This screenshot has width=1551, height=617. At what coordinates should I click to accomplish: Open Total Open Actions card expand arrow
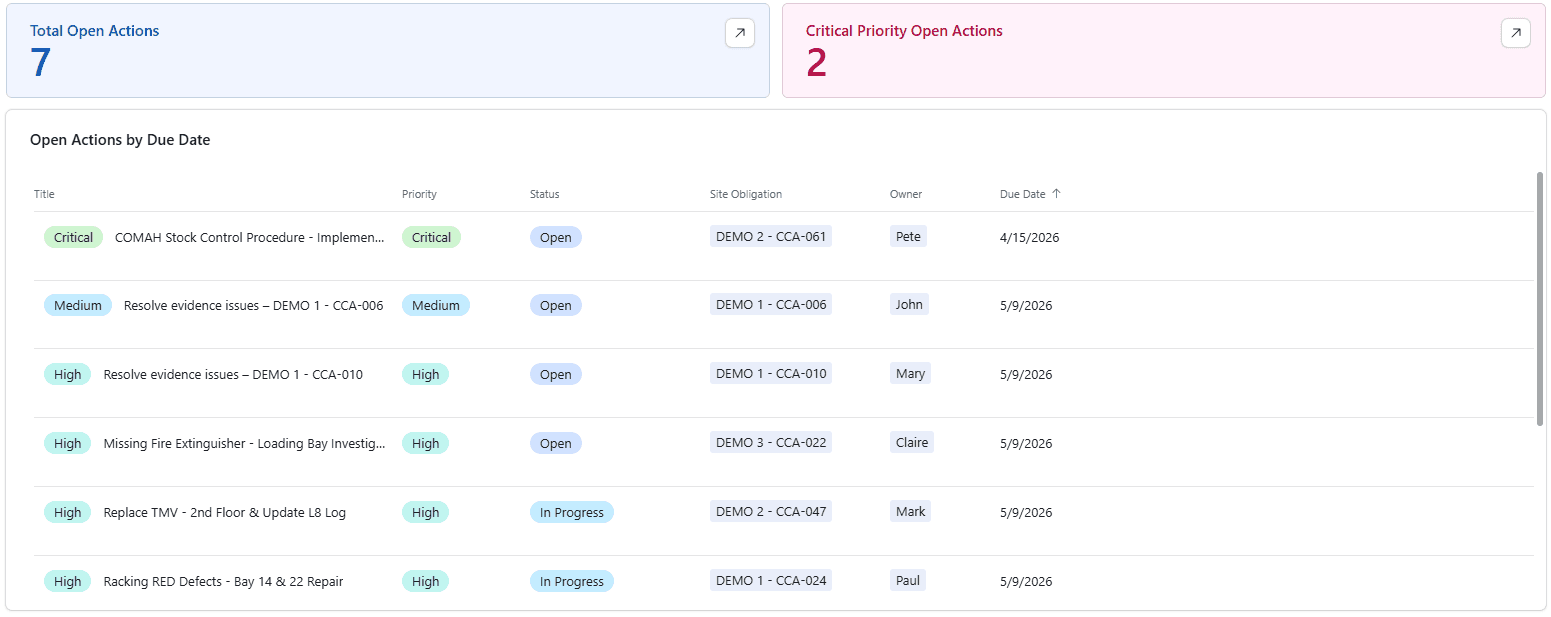(x=740, y=33)
